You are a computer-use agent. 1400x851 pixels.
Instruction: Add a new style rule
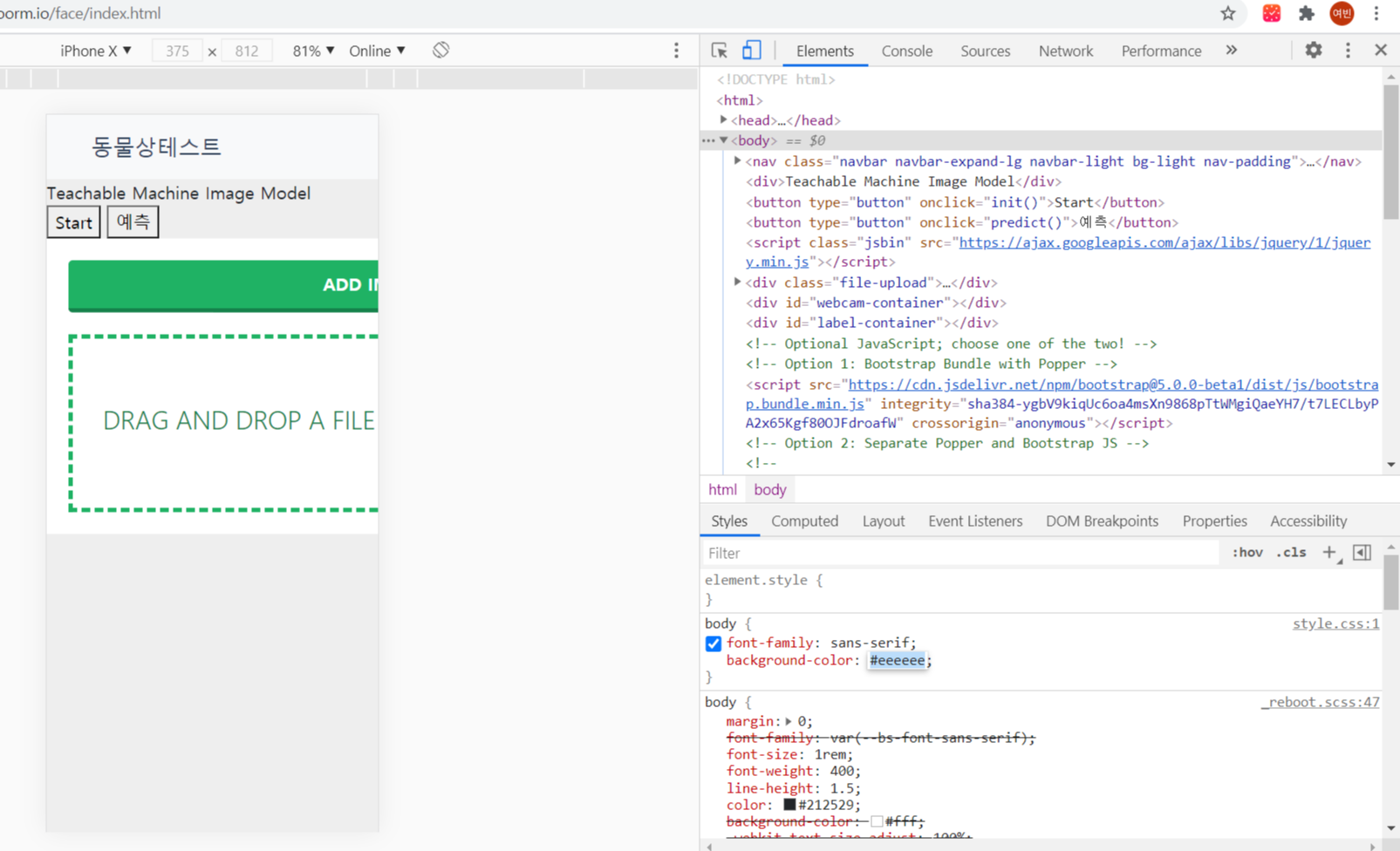point(1329,553)
